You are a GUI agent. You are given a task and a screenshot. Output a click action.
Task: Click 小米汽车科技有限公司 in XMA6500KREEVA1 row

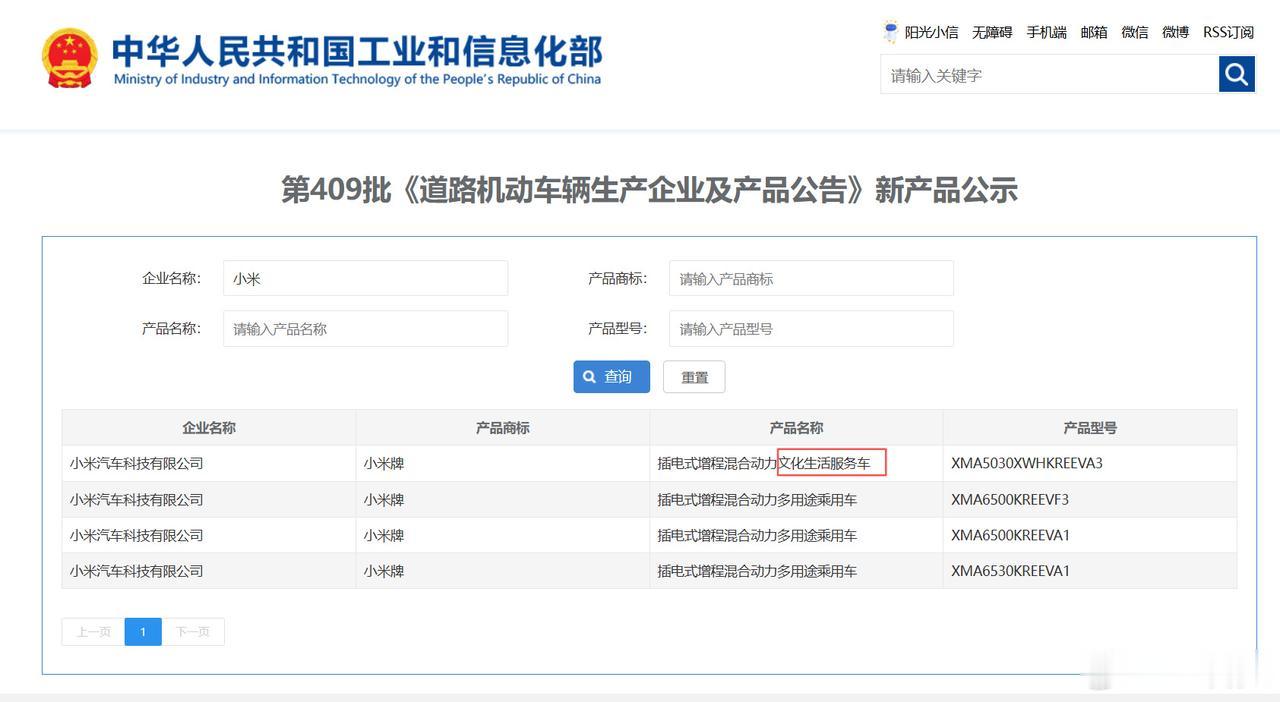(136, 535)
